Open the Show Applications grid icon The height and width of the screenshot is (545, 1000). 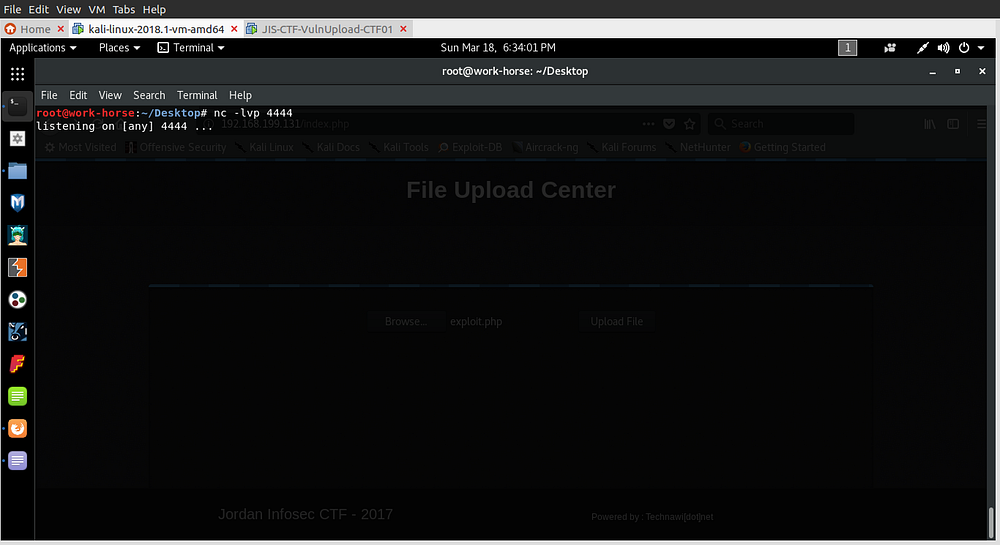[x=17, y=74]
